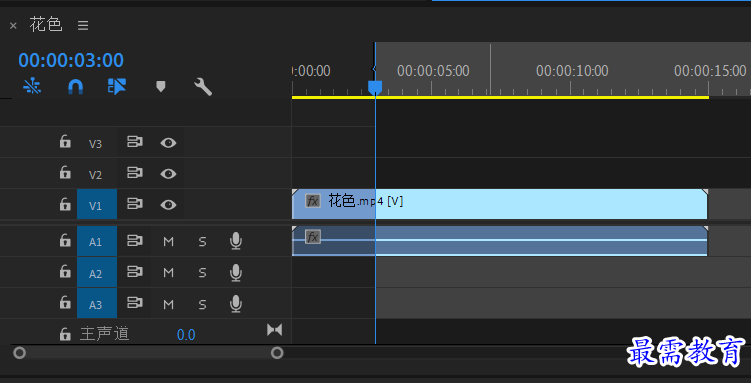
Task: Toggle A2 track targeting
Action: pyautogui.click(x=97, y=273)
